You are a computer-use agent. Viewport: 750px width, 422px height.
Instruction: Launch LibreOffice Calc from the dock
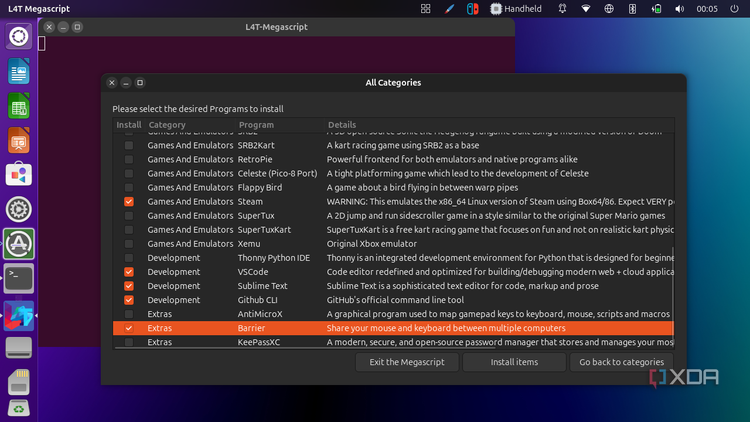pos(19,106)
